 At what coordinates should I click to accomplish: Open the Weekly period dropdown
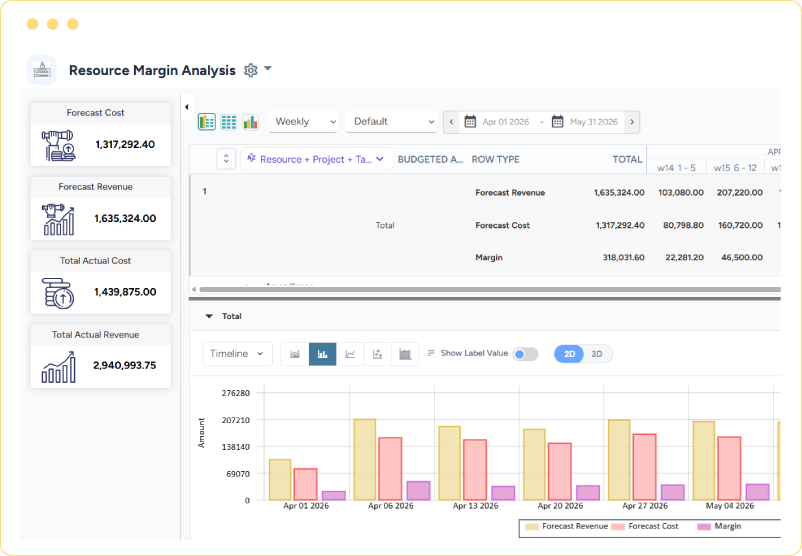pyautogui.click(x=303, y=122)
